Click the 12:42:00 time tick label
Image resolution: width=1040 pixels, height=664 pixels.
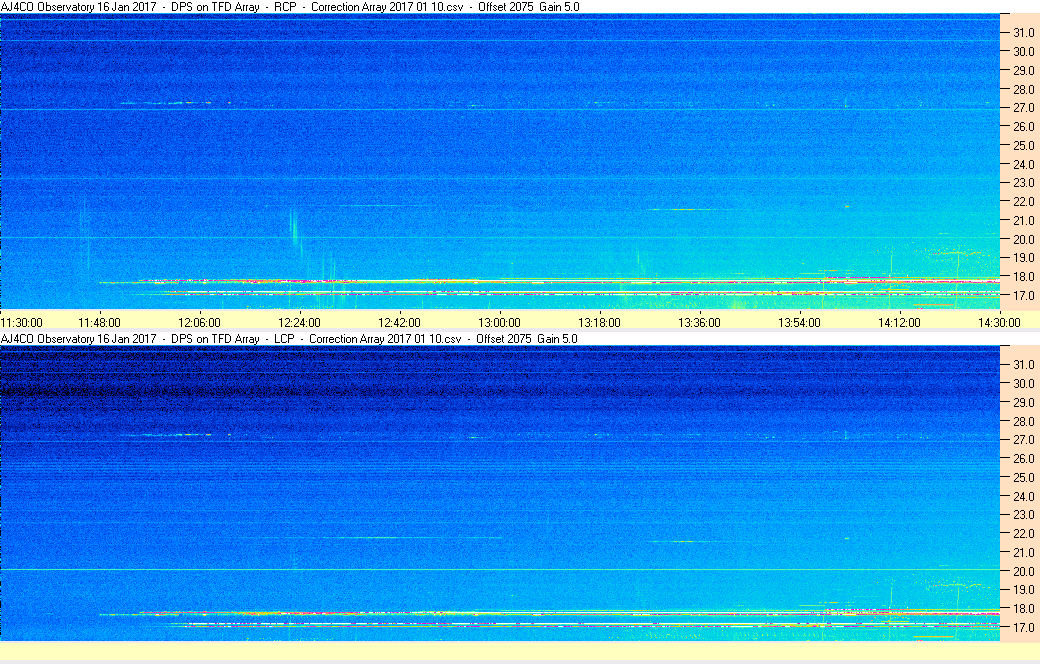399,322
